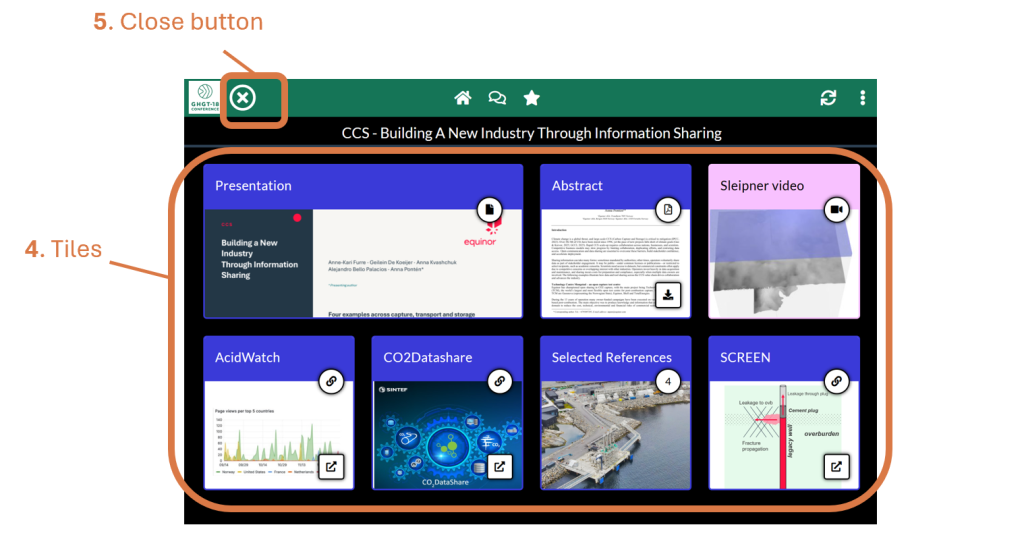Click the refresh arrows icon
The image size is (1024, 552).
pyautogui.click(x=828, y=98)
